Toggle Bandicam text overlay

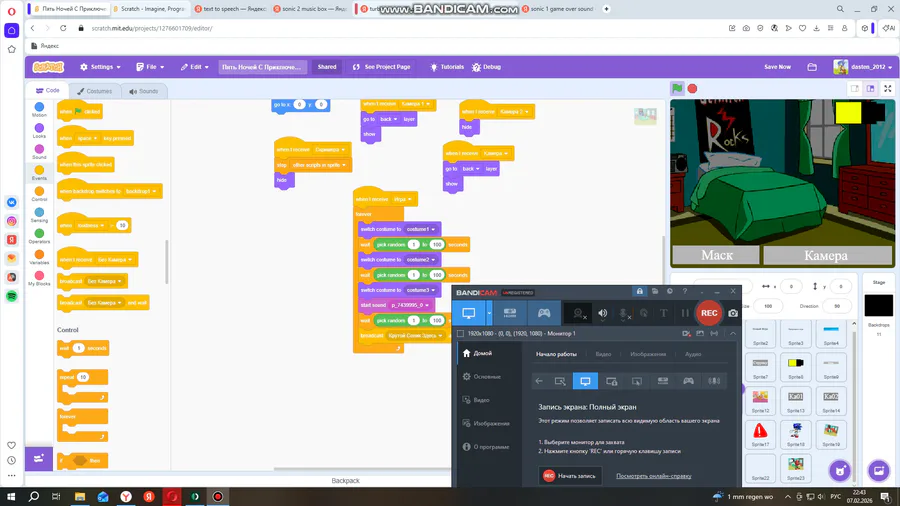(664, 313)
